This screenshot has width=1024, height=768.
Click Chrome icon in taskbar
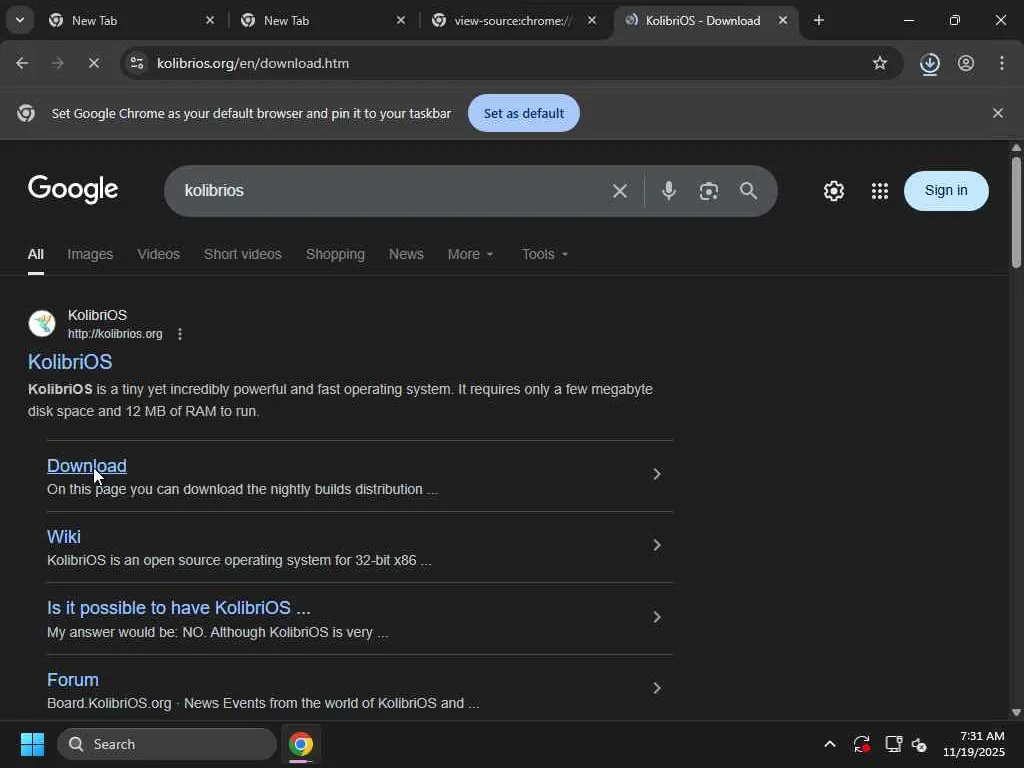tap(300, 744)
